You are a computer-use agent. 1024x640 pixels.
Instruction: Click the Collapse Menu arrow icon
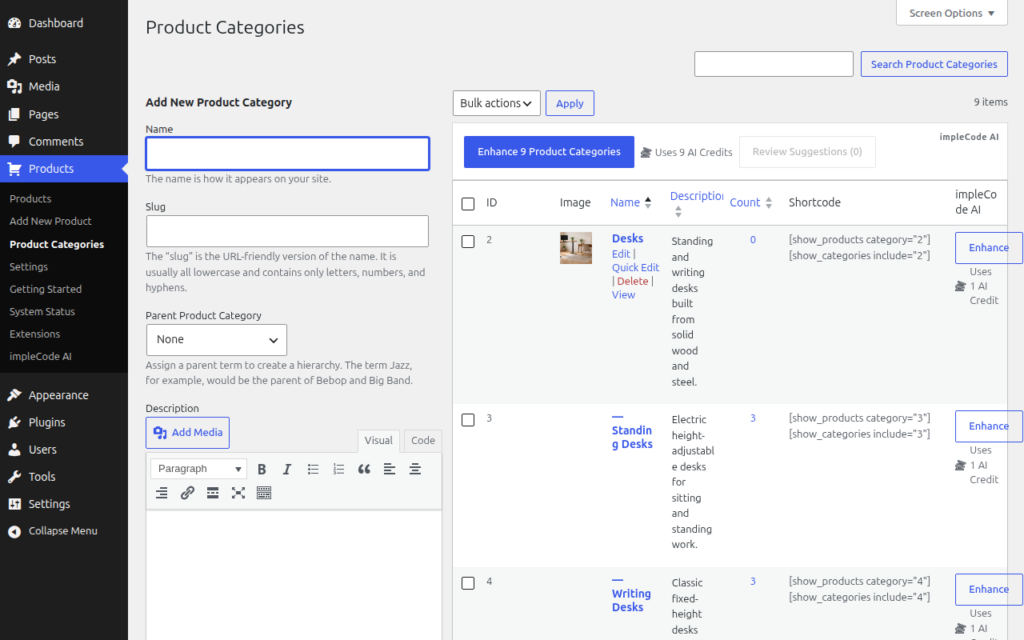click(14, 532)
